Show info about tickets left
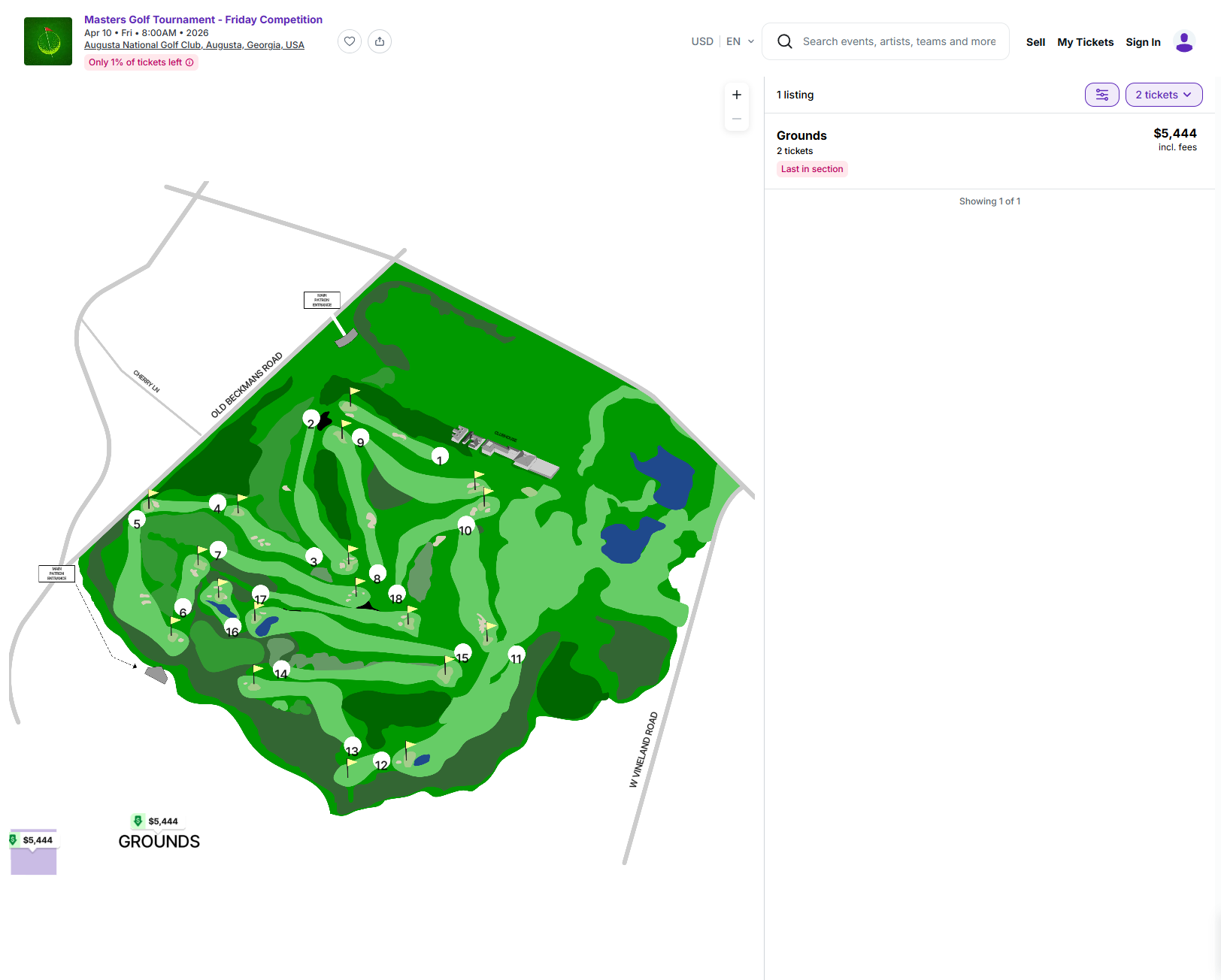The width and height of the screenshot is (1221, 980). click(189, 62)
